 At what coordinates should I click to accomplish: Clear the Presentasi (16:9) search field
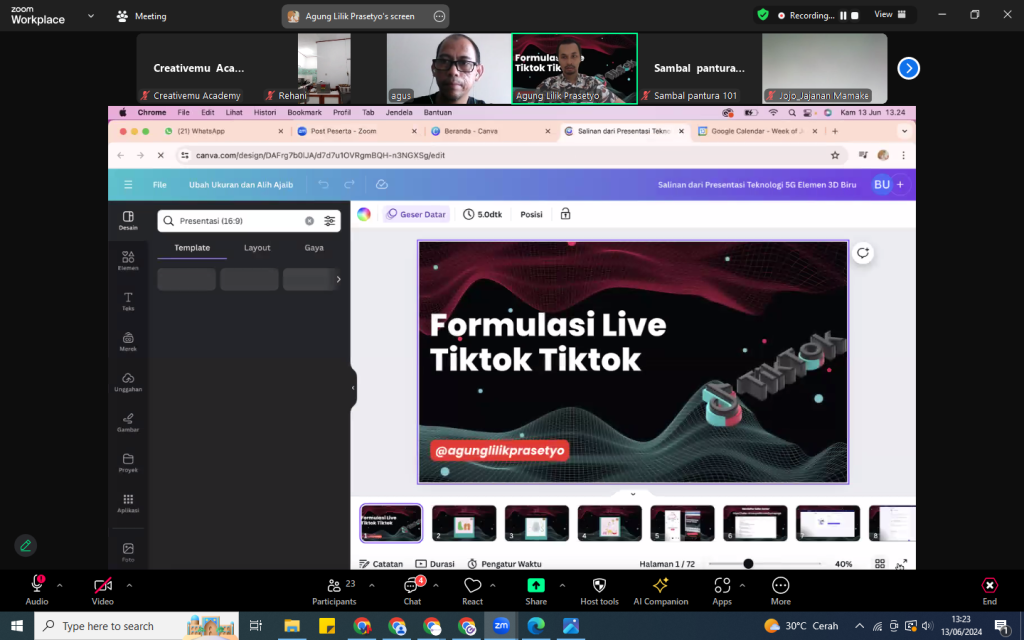click(x=310, y=221)
